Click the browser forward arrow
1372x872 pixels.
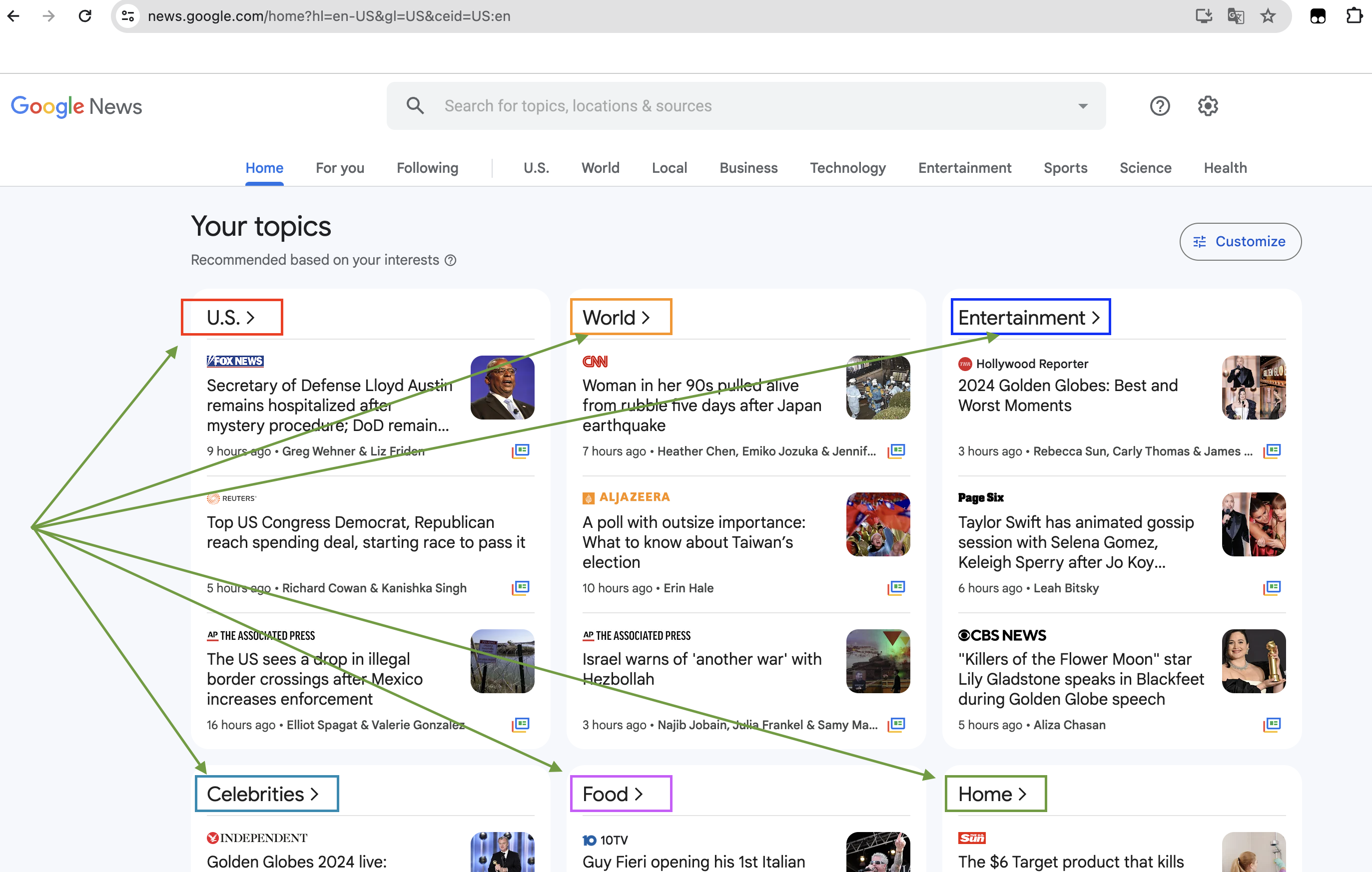point(49,16)
